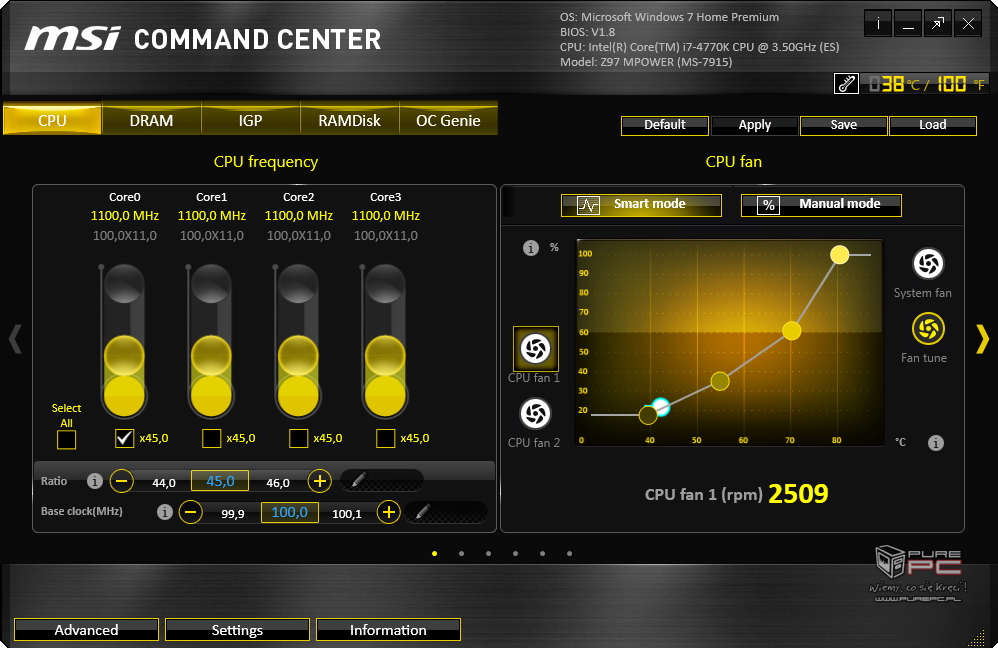The image size is (998, 648).
Task: Select the fan curve point near 35%
Action: click(x=720, y=381)
